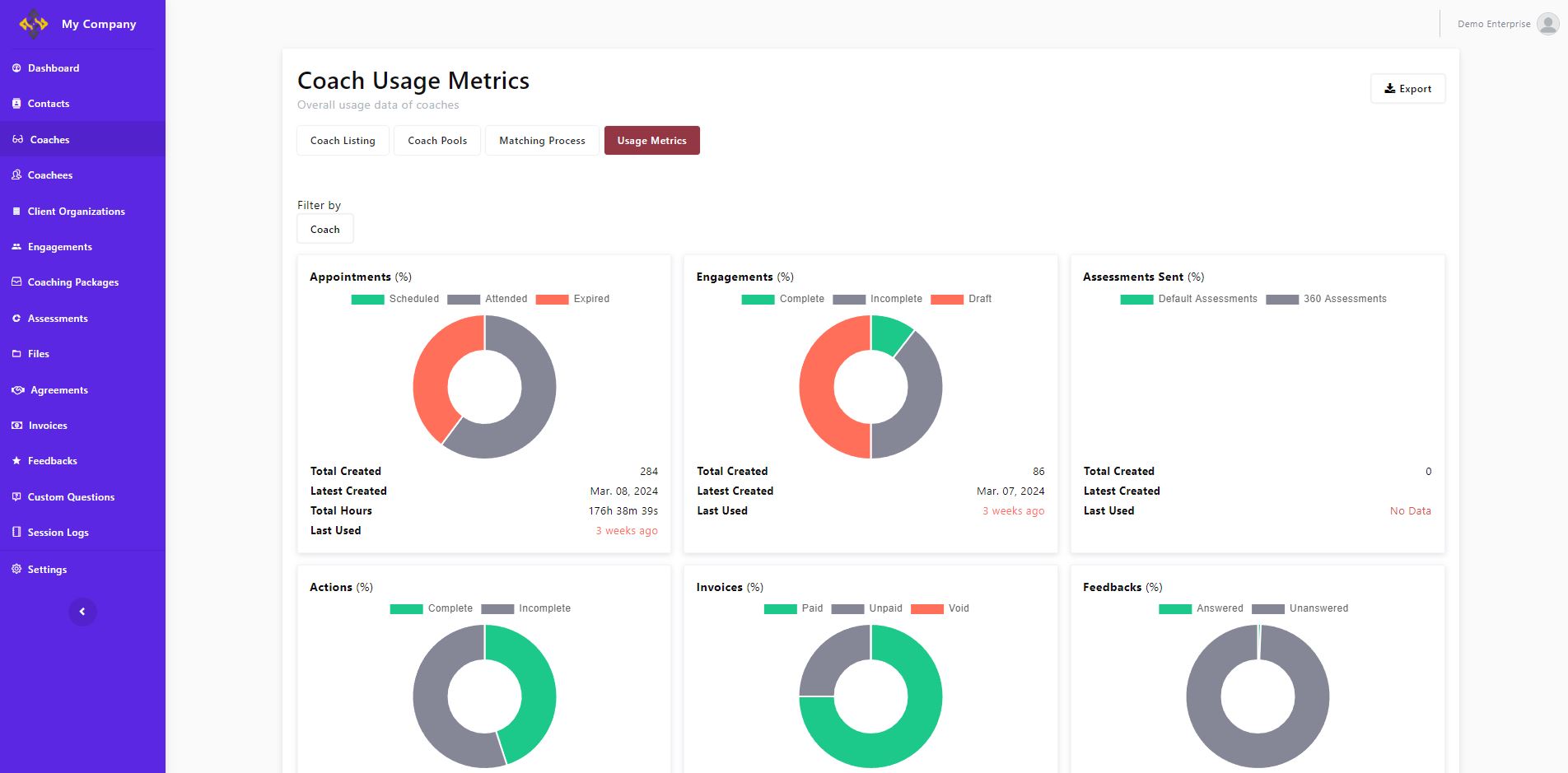Collapse the sidebar with chevron button
Screen dimensions: 1568x773
pos(82,612)
